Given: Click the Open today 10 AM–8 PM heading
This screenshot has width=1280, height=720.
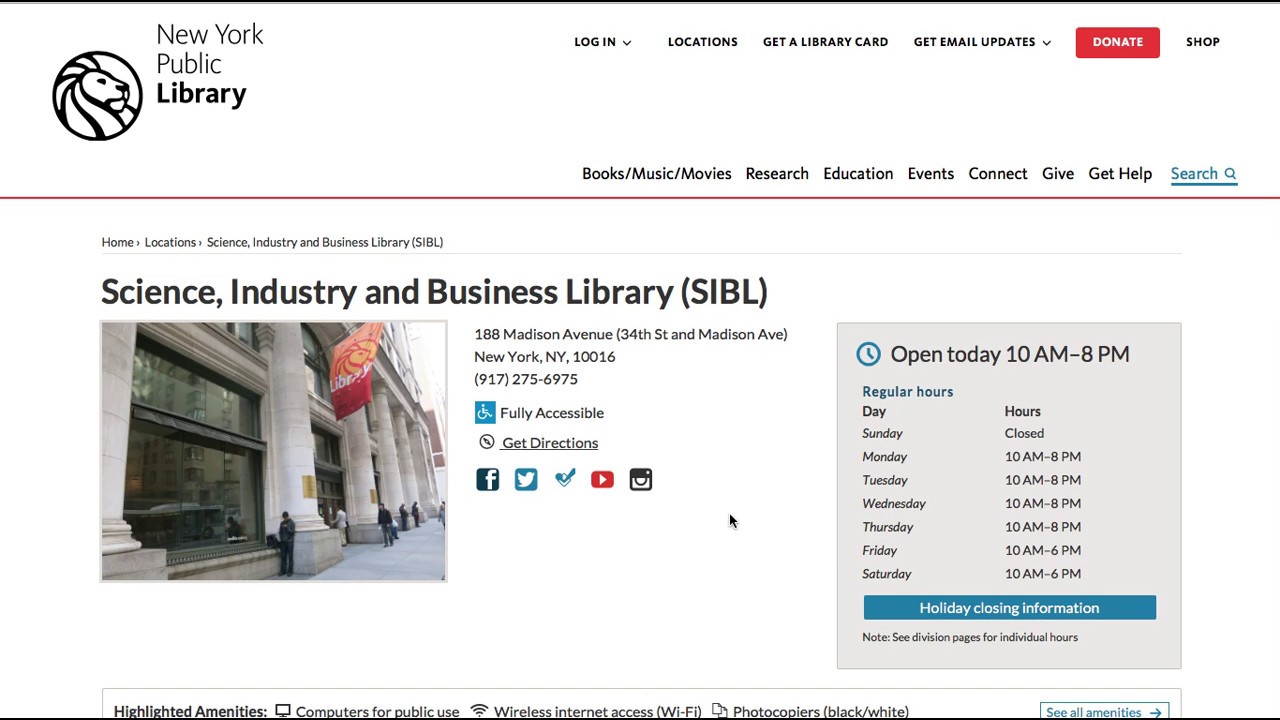Looking at the screenshot, I should pos(1010,354).
